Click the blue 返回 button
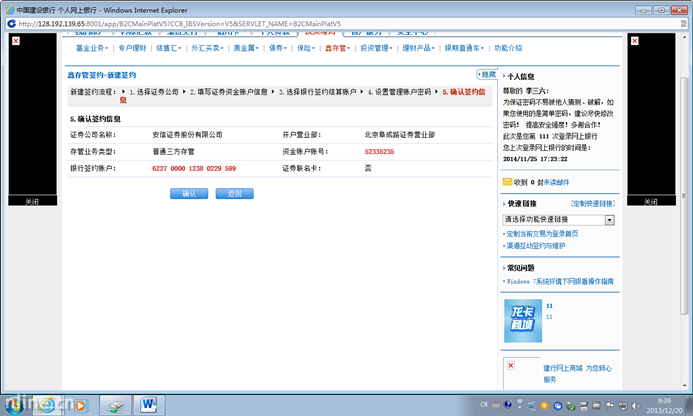Screen dimensions: 693x416 (x=235, y=194)
